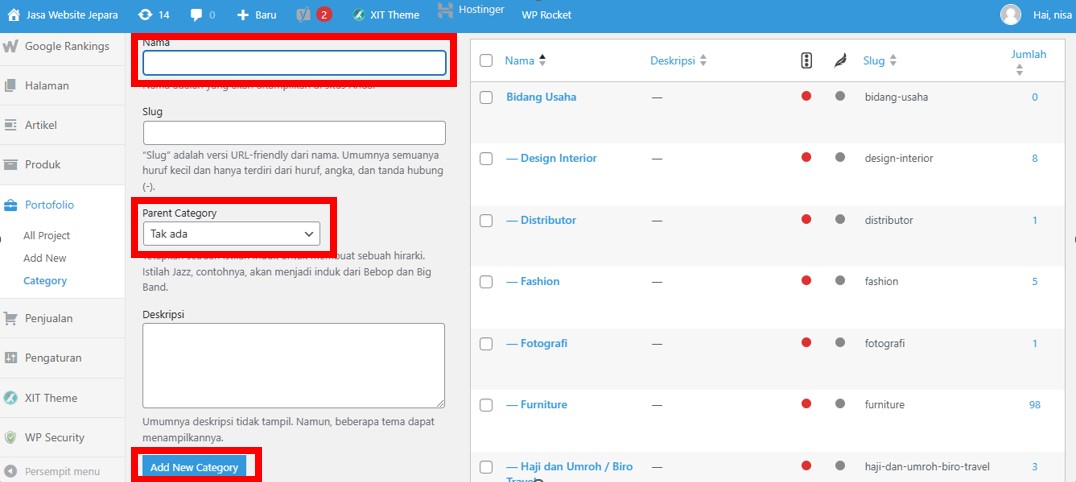Click the Halaman pages icon in the sidebar
The height and width of the screenshot is (482, 1076).
point(10,86)
